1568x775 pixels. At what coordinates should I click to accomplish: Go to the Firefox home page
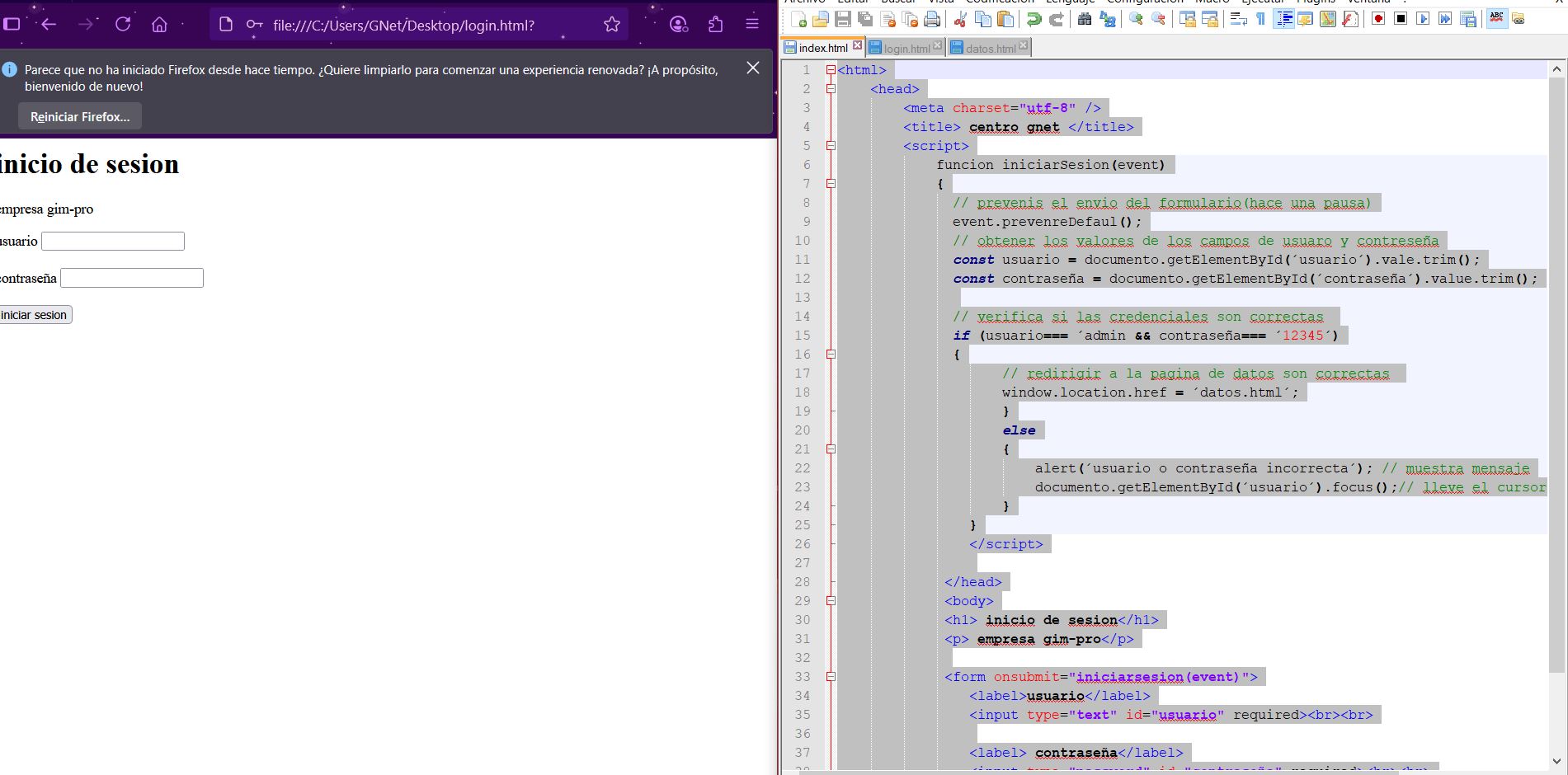tap(159, 25)
